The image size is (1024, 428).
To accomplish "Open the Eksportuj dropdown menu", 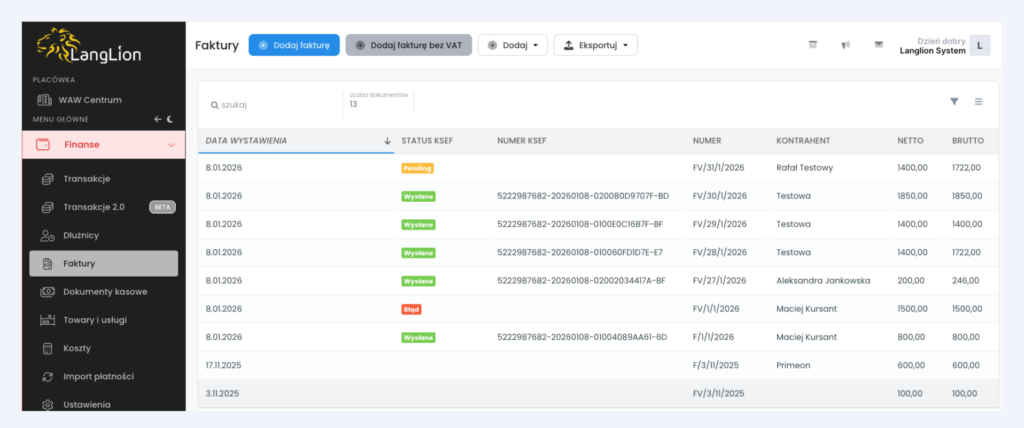I will tap(595, 45).
